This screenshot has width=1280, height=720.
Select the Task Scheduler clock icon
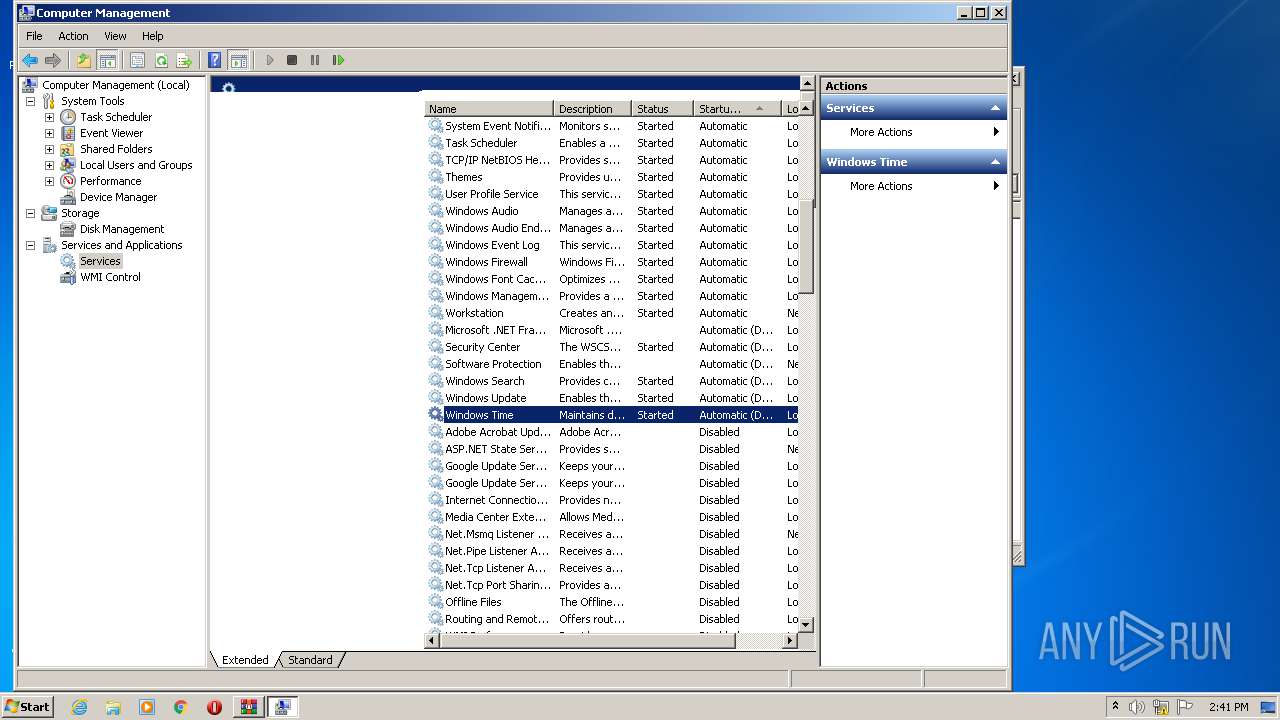tap(68, 117)
